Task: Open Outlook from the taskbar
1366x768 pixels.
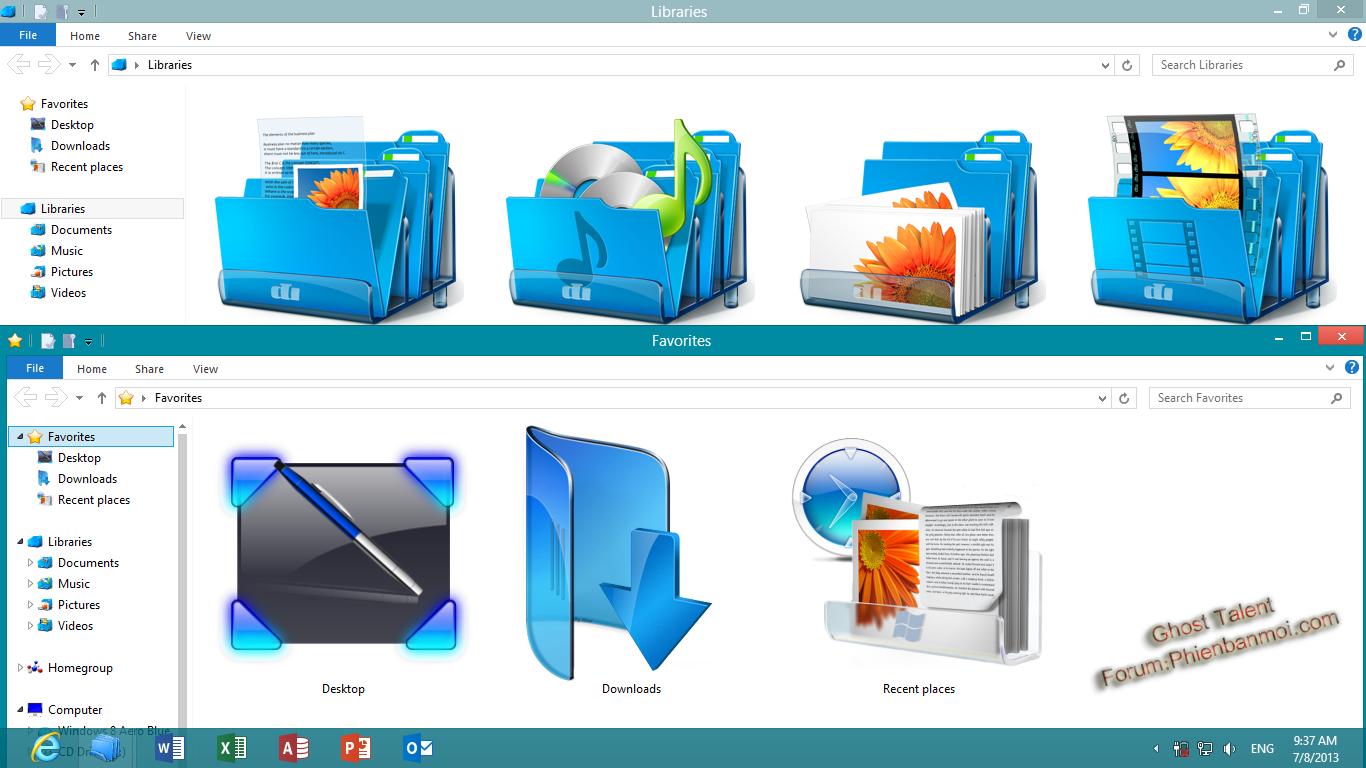Action: point(417,748)
